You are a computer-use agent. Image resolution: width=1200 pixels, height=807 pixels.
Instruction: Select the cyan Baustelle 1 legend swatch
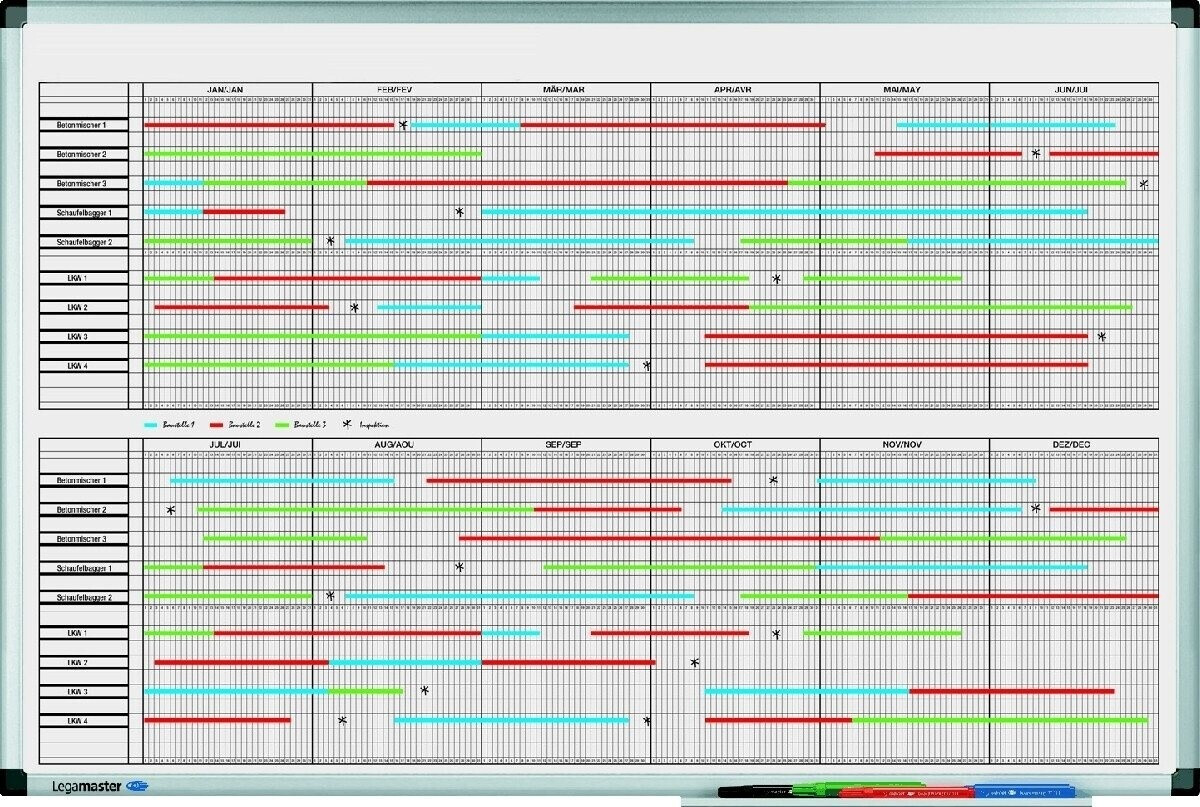pos(151,424)
